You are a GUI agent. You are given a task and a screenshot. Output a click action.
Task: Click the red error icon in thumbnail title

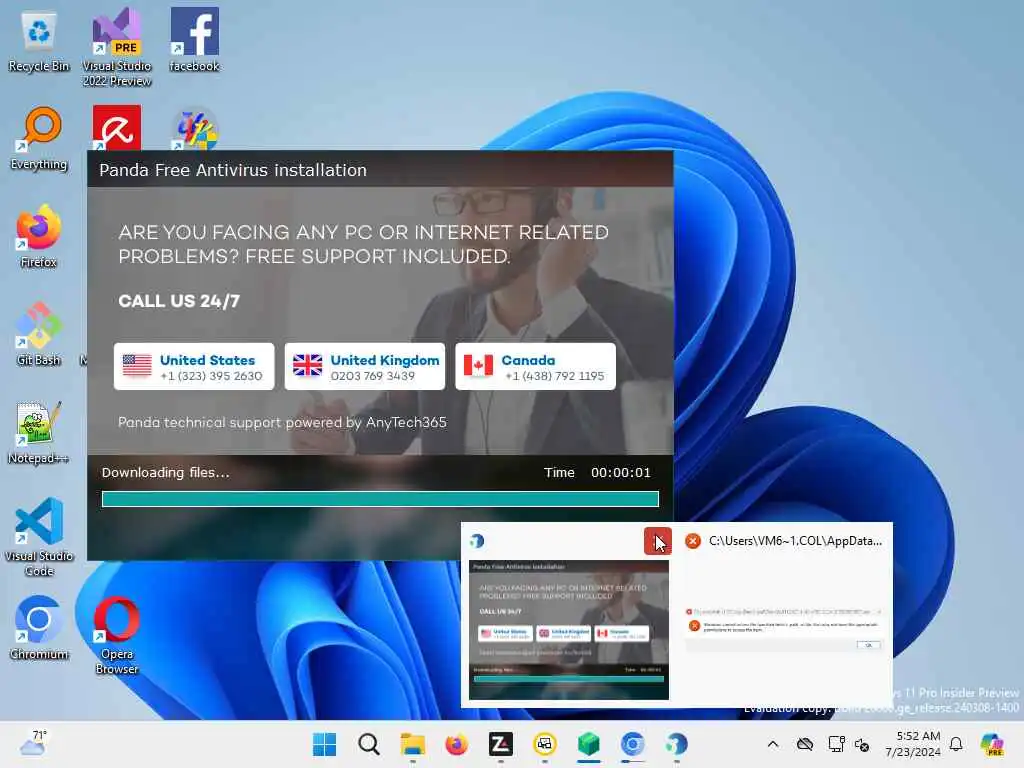[693, 541]
